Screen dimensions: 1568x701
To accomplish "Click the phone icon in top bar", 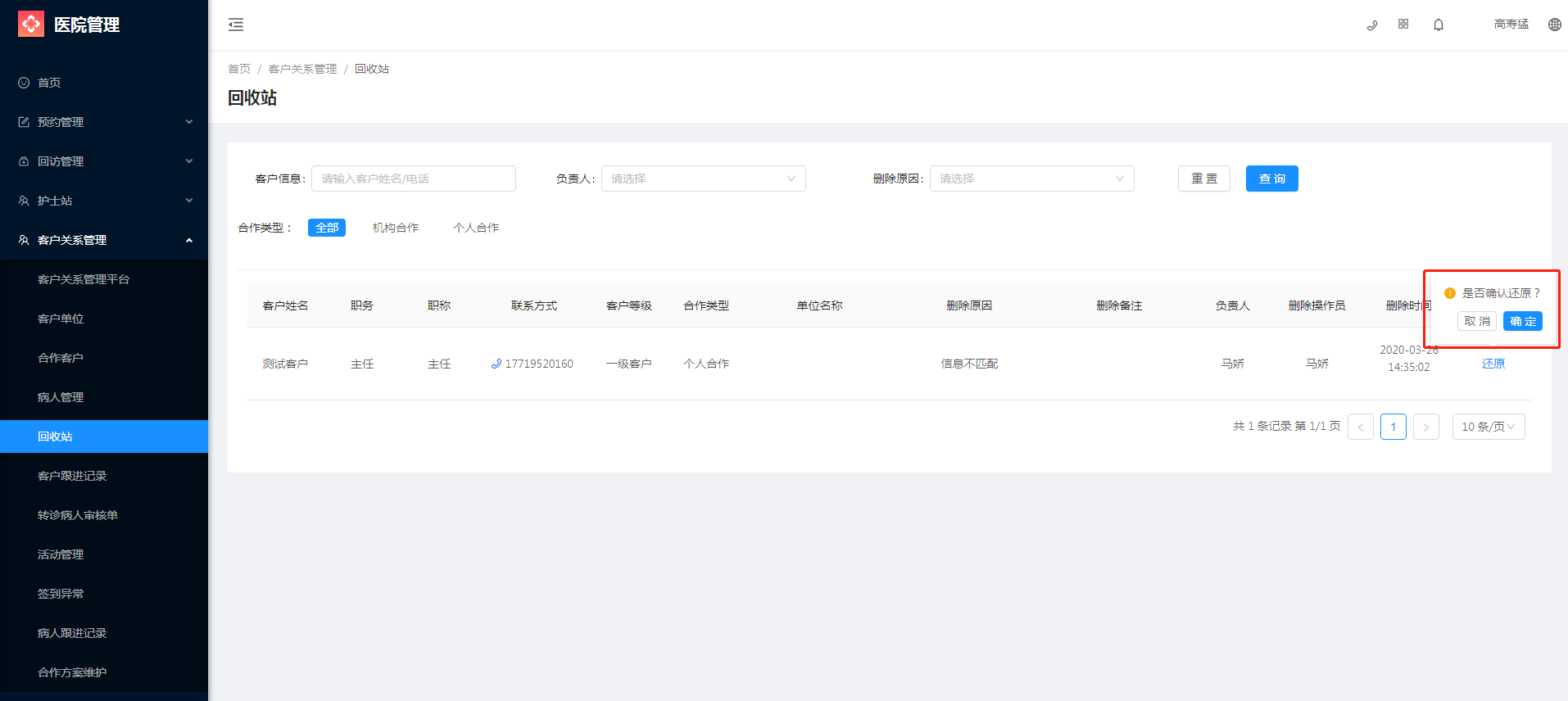I will tap(1372, 25).
